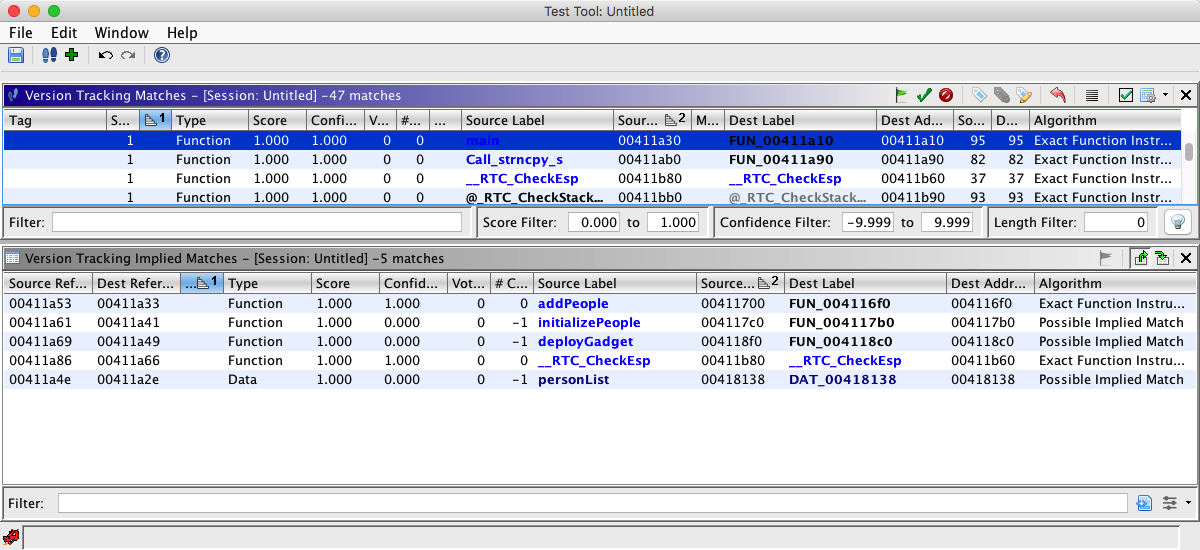Click the red arrow reset match icon
This screenshot has height=550, width=1200.
[x=1058, y=95]
